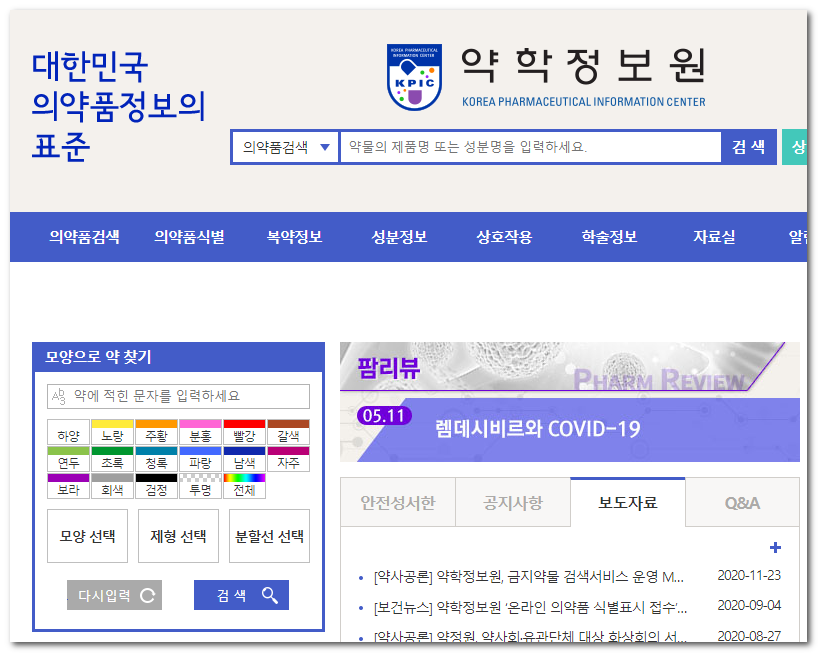Click the 대한민국 의약품정보의 표준 heading
This screenshot has height=653, width=818.
coord(118,106)
